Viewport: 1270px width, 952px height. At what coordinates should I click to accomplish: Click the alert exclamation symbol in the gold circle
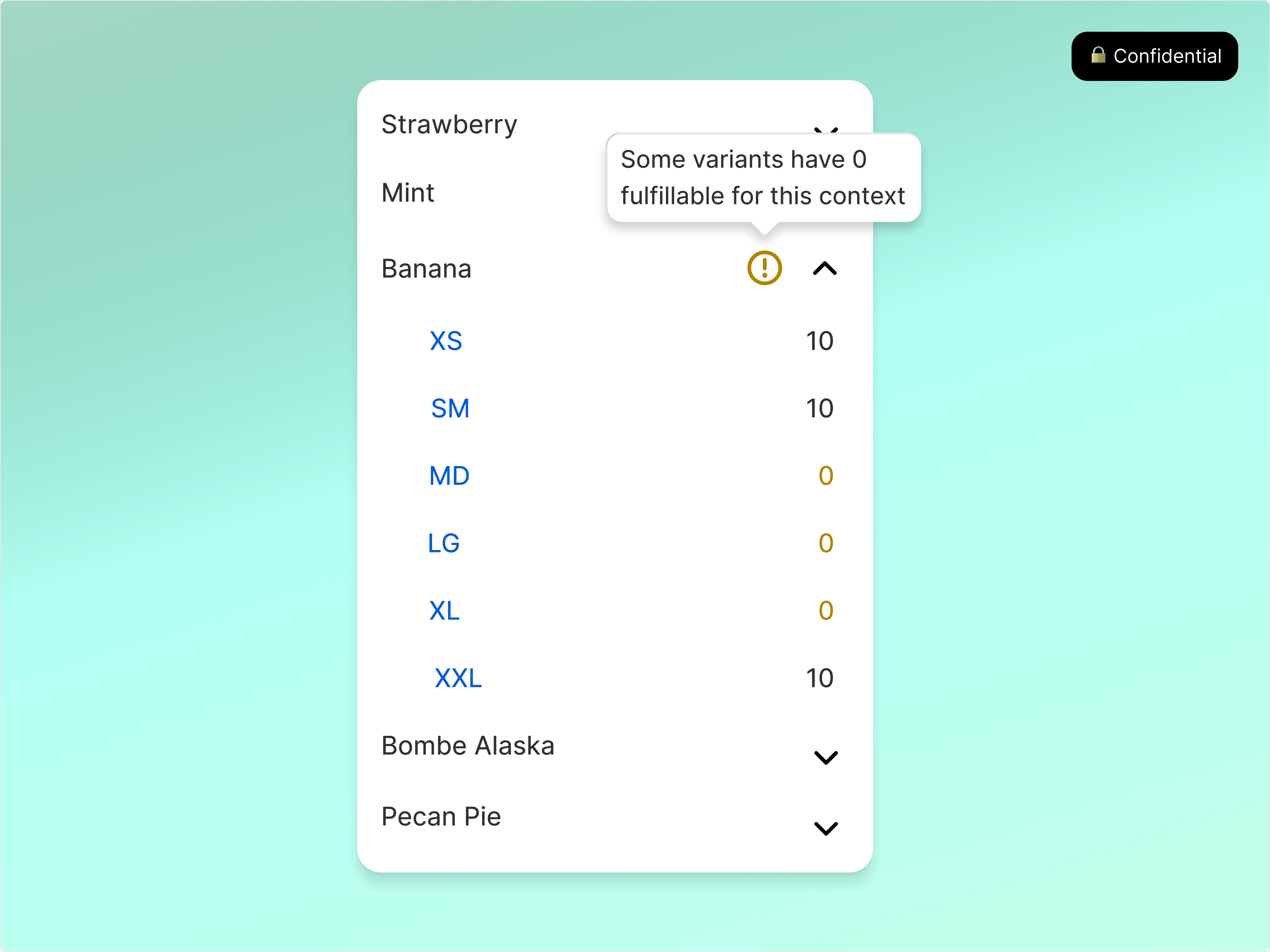pos(764,268)
